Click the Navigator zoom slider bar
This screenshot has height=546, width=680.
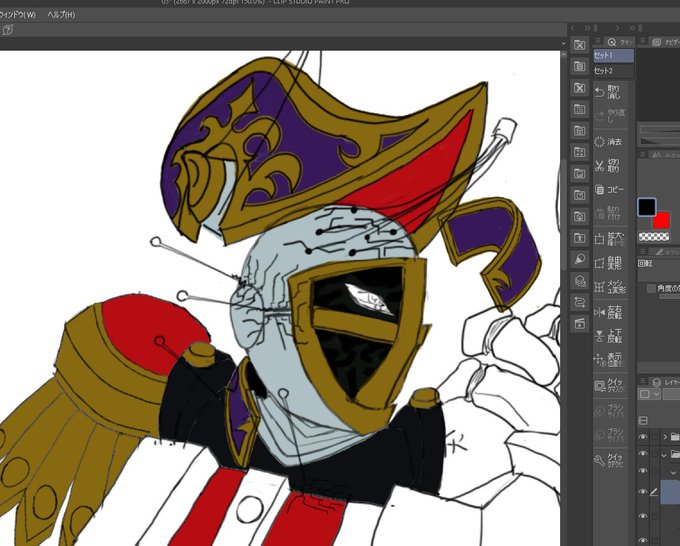(659, 129)
